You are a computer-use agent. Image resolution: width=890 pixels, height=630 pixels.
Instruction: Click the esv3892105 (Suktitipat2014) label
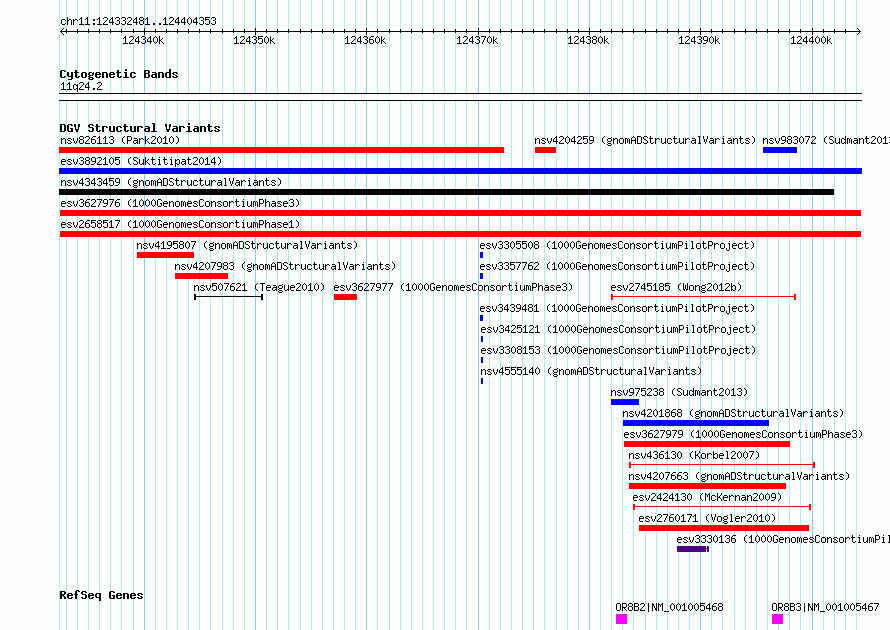point(141,161)
